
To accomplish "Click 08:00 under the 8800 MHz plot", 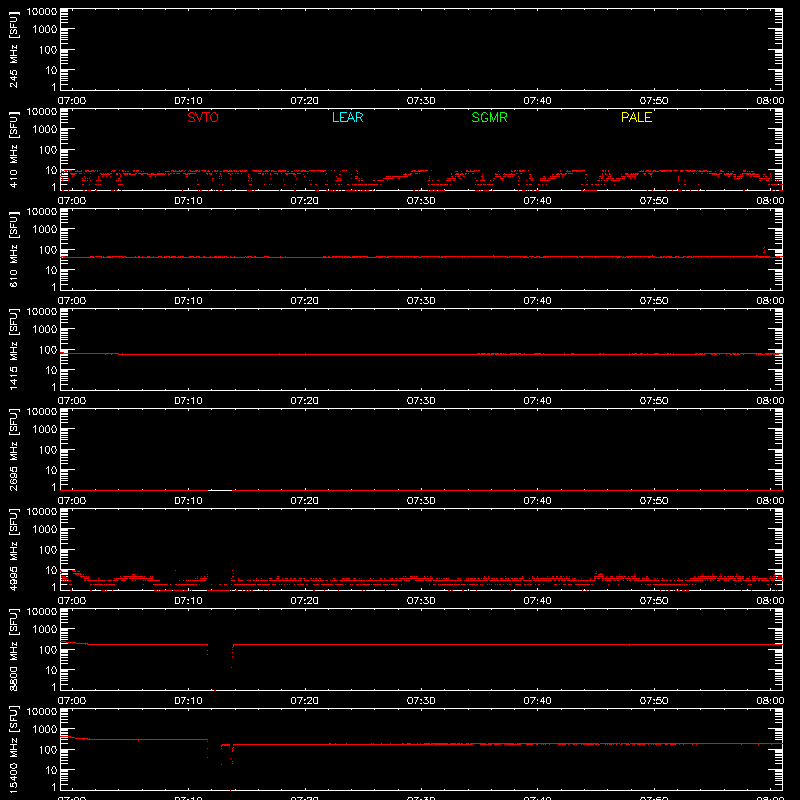I will [770, 701].
